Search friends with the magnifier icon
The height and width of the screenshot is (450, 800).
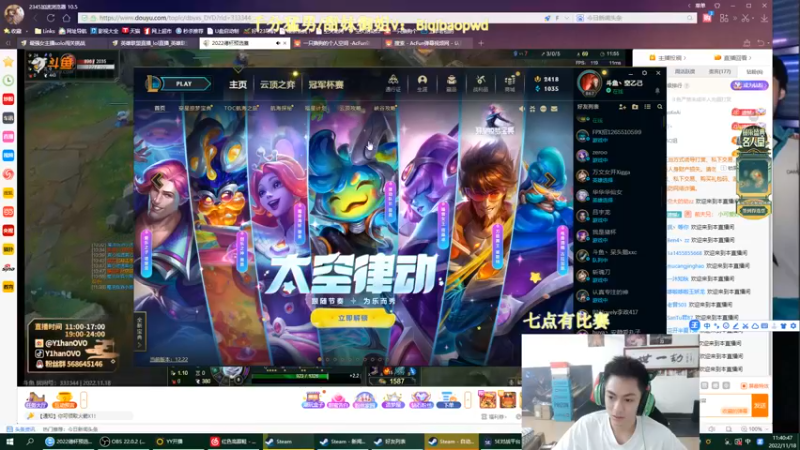click(660, 107)
